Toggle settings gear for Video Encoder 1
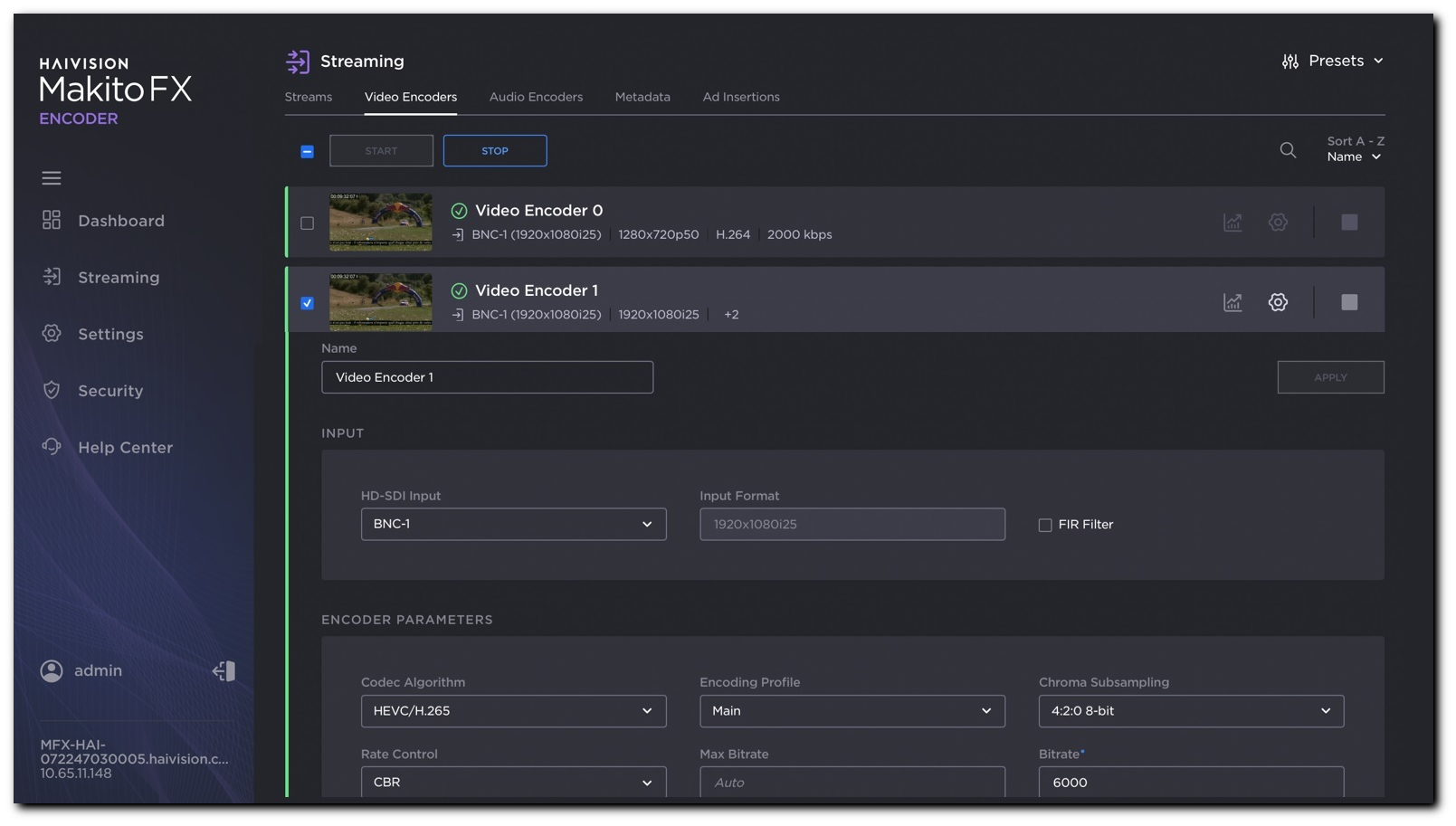This screenshot has height=826, width=1456. pyautogui.click(x=1278, y=302)
